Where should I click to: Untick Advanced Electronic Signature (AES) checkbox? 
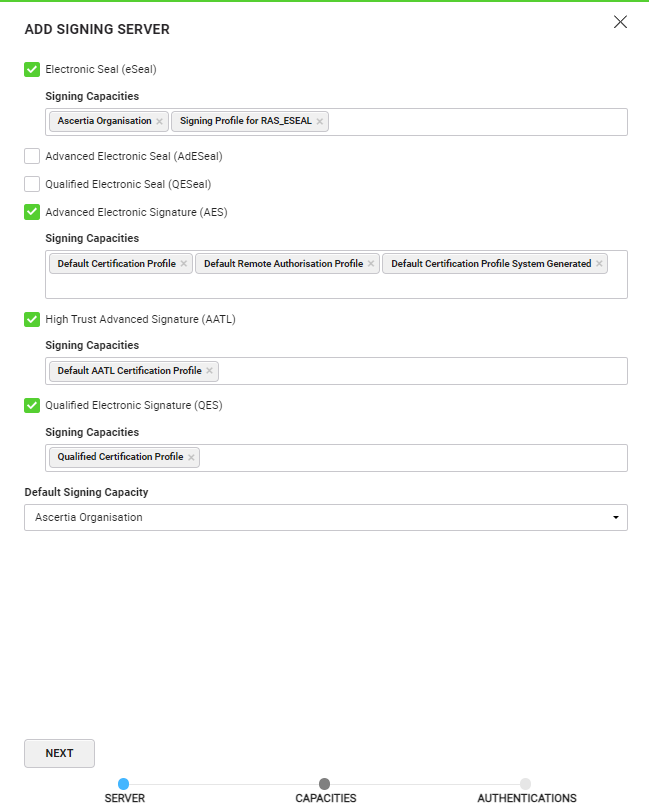coord(32,212)
